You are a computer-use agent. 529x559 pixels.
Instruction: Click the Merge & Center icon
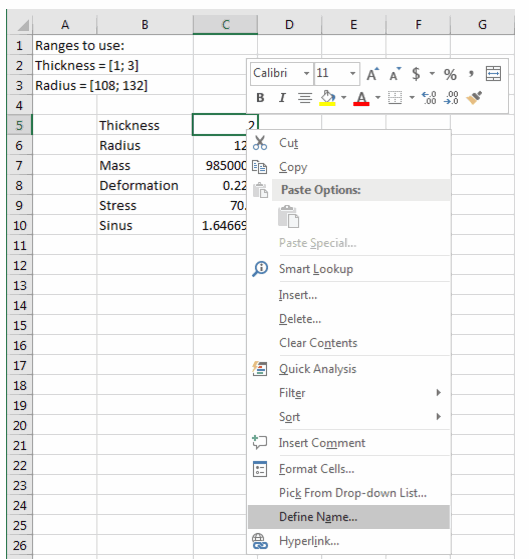click(493, 74)
